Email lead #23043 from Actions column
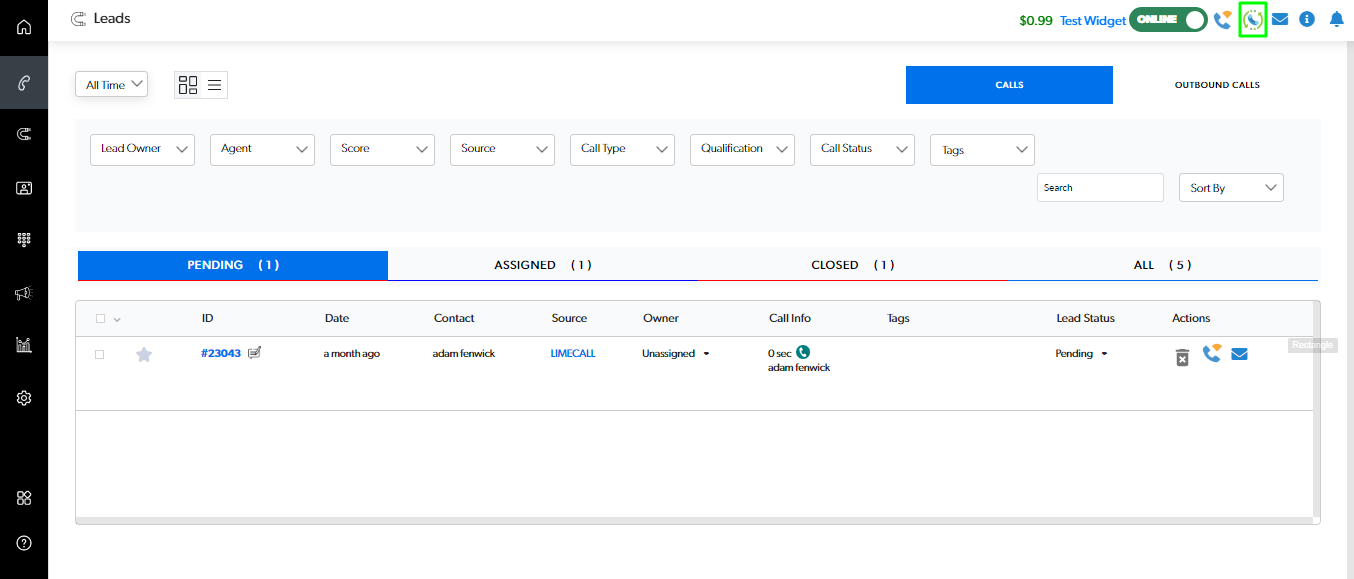 click(1239, 353)
